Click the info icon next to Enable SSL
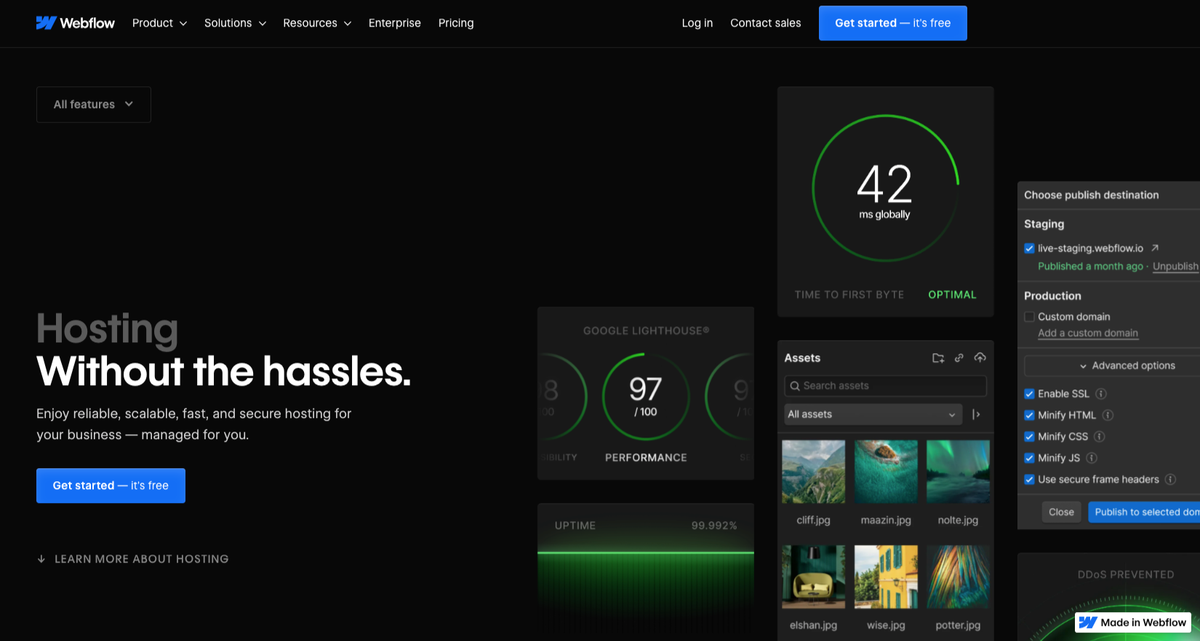Image resolution: width=1200 pixels, height=641 pixels. (1101, 394)
